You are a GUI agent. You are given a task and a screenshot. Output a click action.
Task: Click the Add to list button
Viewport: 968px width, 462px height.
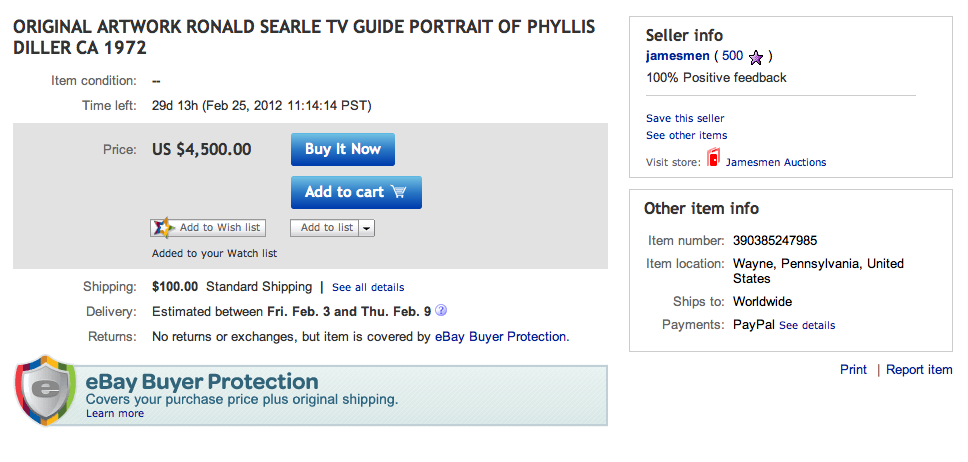(x=326, y=228)
